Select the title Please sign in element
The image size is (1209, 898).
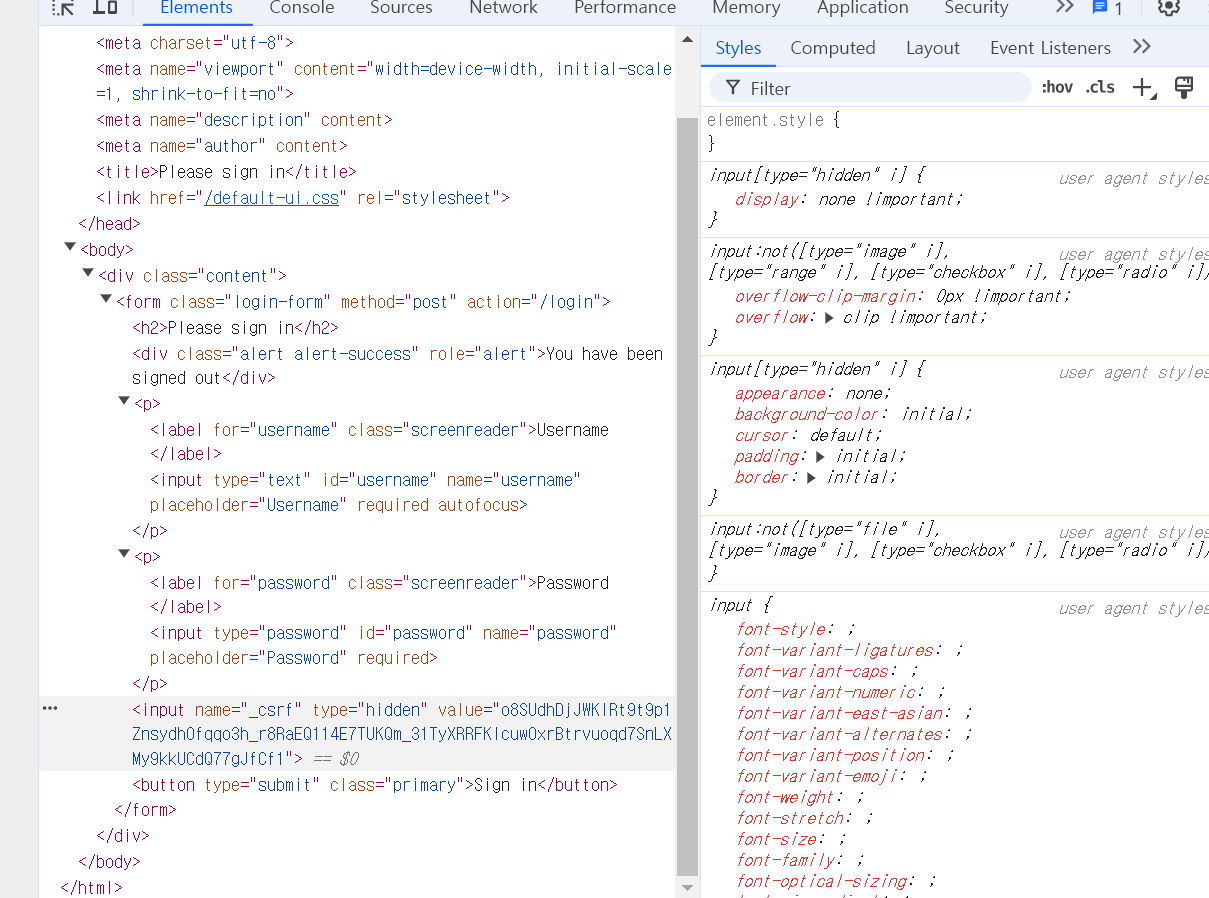point(226,172)
